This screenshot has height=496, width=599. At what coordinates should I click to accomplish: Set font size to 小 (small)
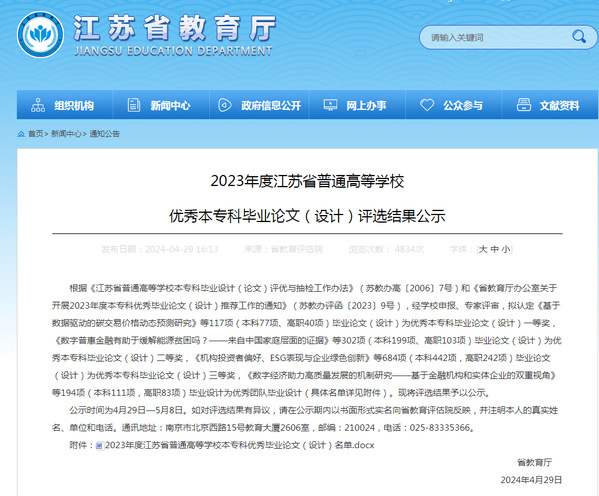point(506,249)
